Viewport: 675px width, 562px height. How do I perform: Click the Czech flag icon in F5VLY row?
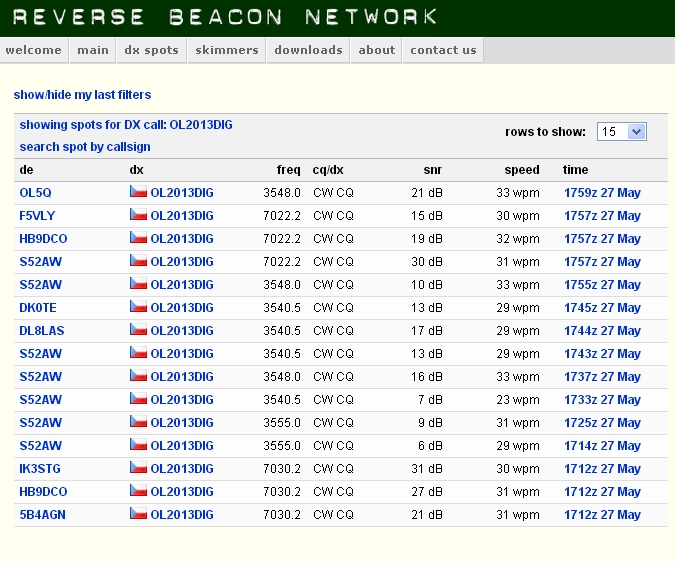pyautogui.click(x=138, y=215)
